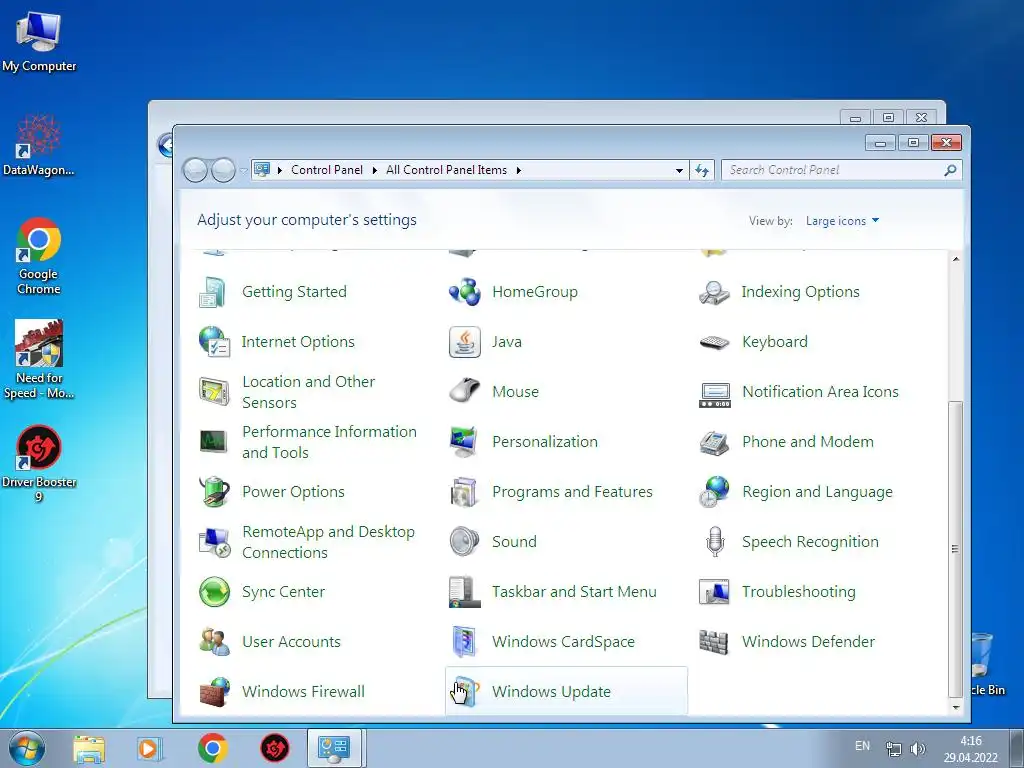This screenshot has height=768, width=1024.
Task: Select the Driver Booster 9 desktop shortcut
Action: (x=39, y=464)
